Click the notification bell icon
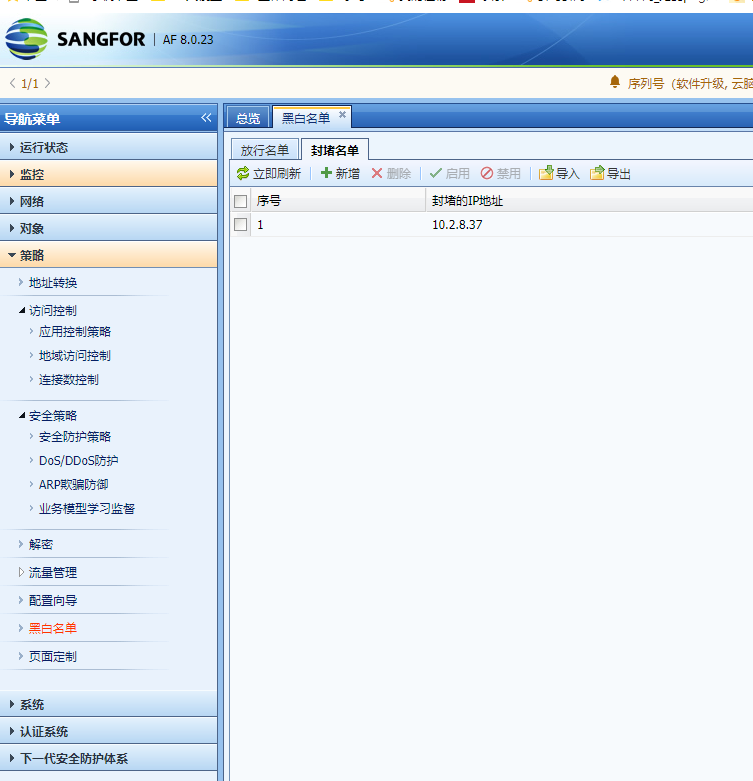 615,82
